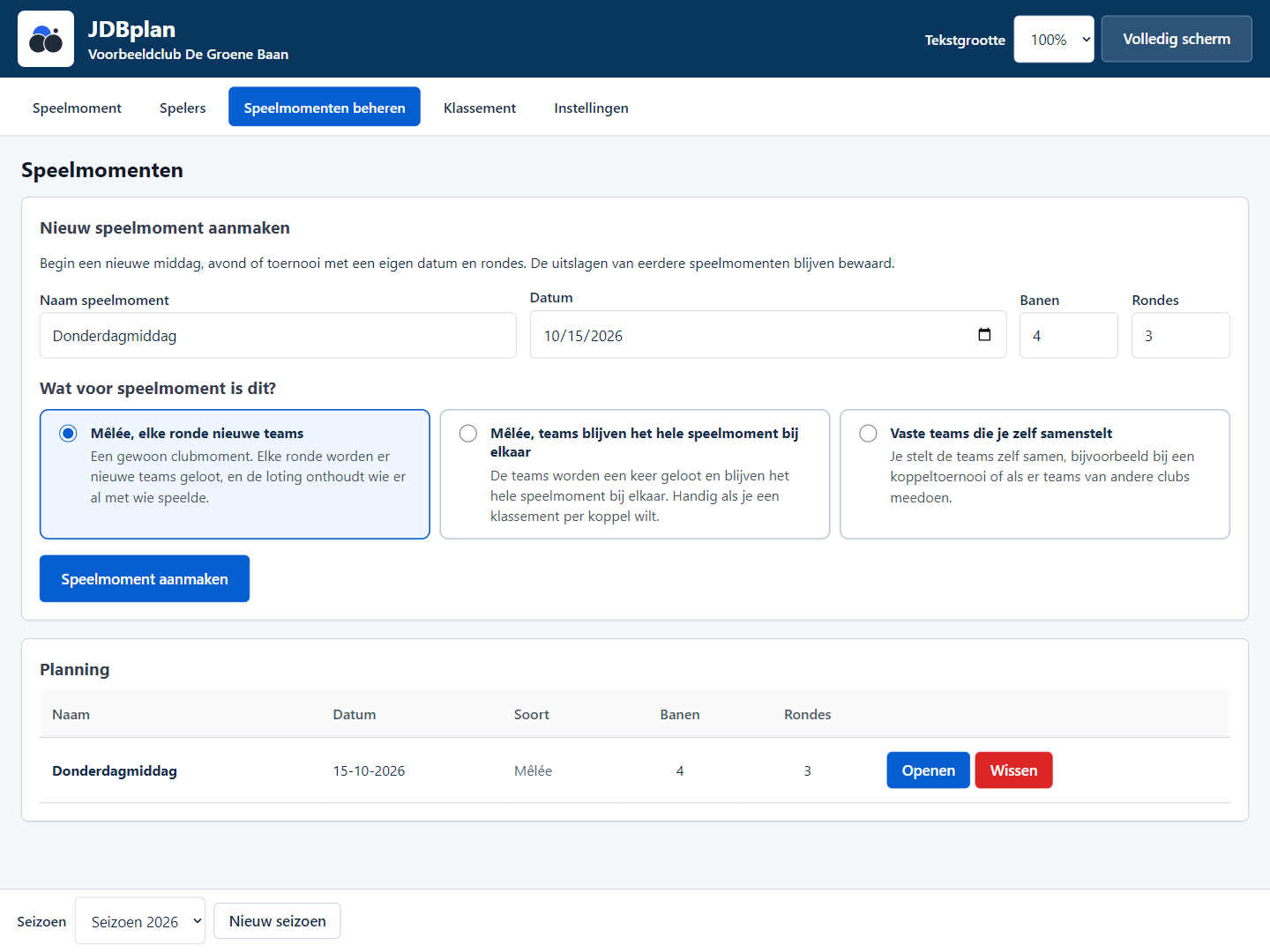
Task: Click the 'Speelmomenten' page heading
Action: pos(102,170)
